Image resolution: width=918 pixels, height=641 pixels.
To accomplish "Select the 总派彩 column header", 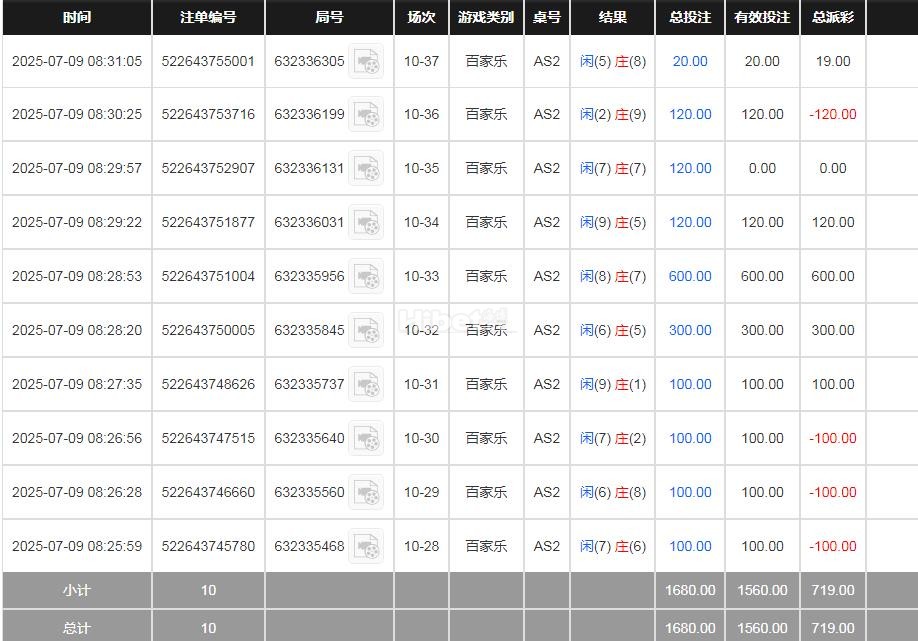I will pos(832,17).
